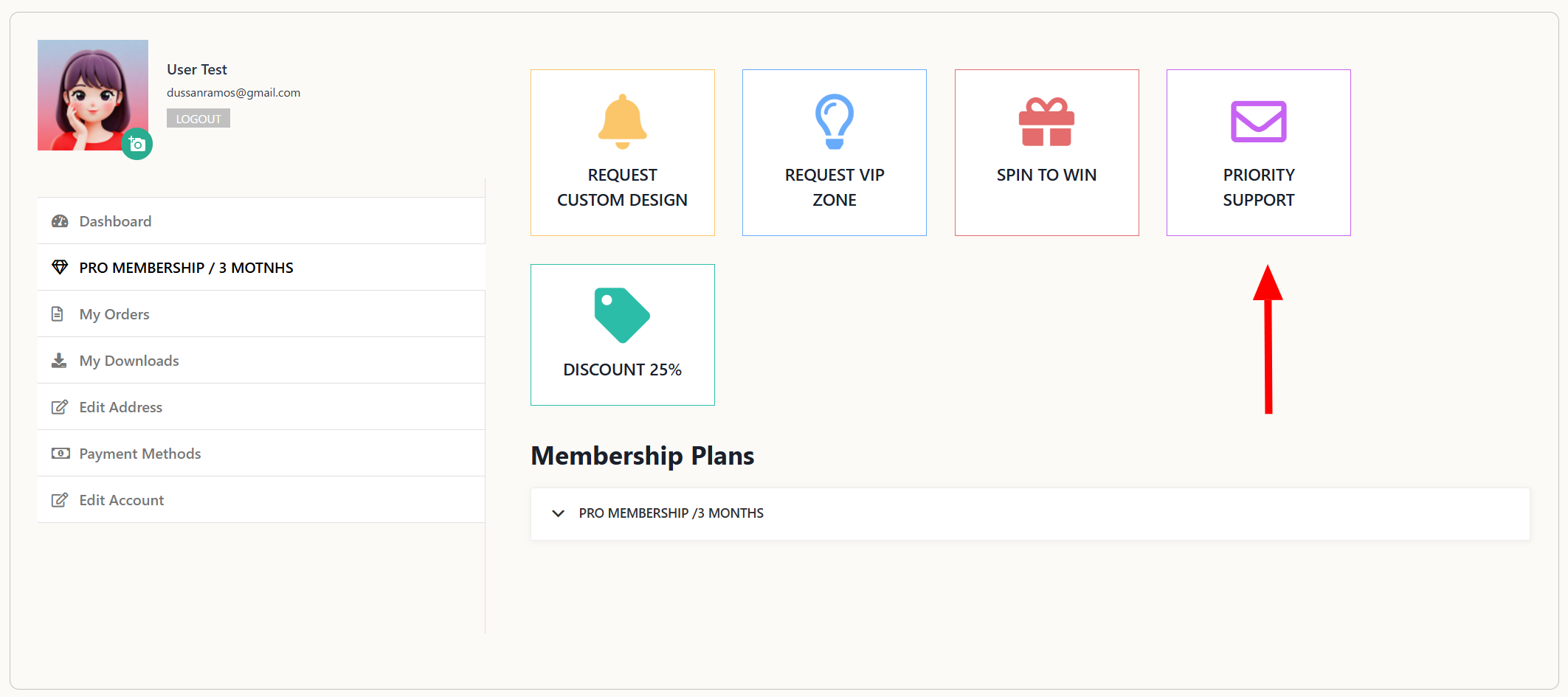Click the teal discount tag icon

point(622,316)
